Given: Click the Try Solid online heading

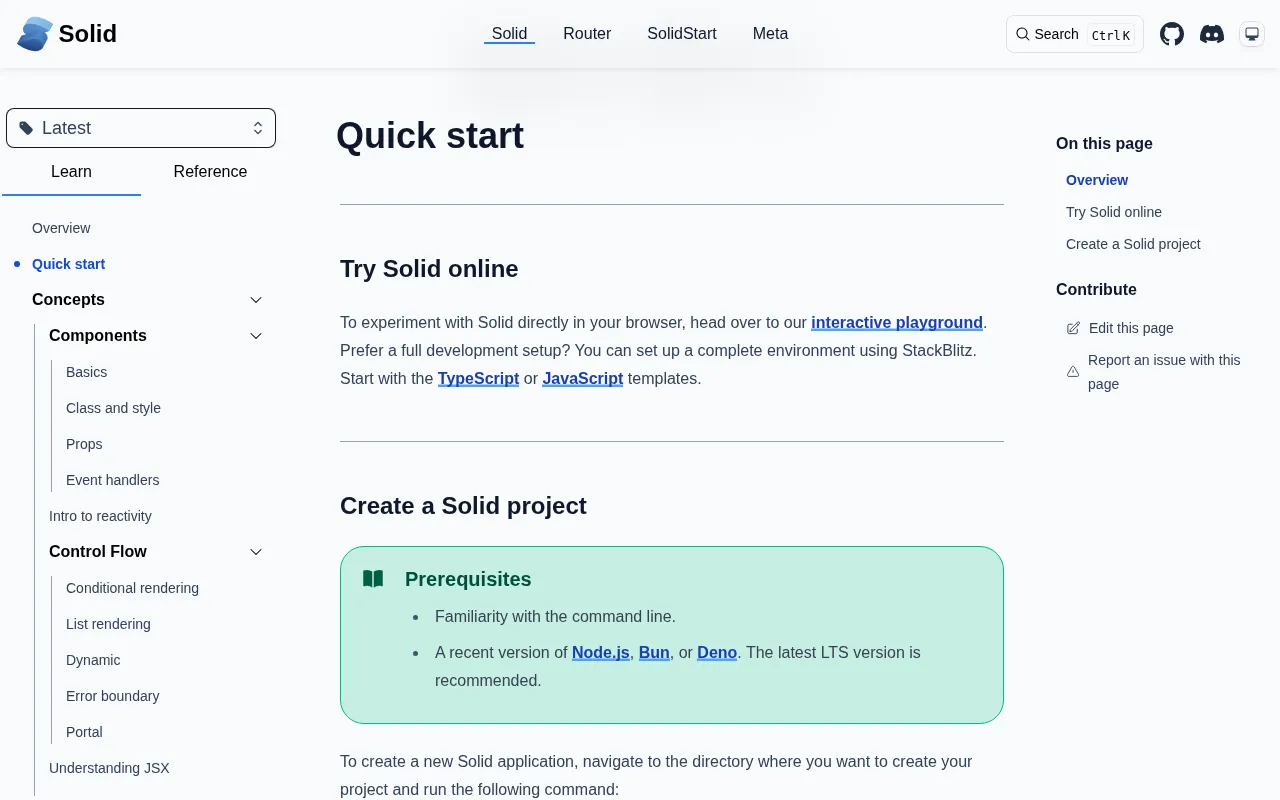Looking at the screenshot, I should coord(429,269).
